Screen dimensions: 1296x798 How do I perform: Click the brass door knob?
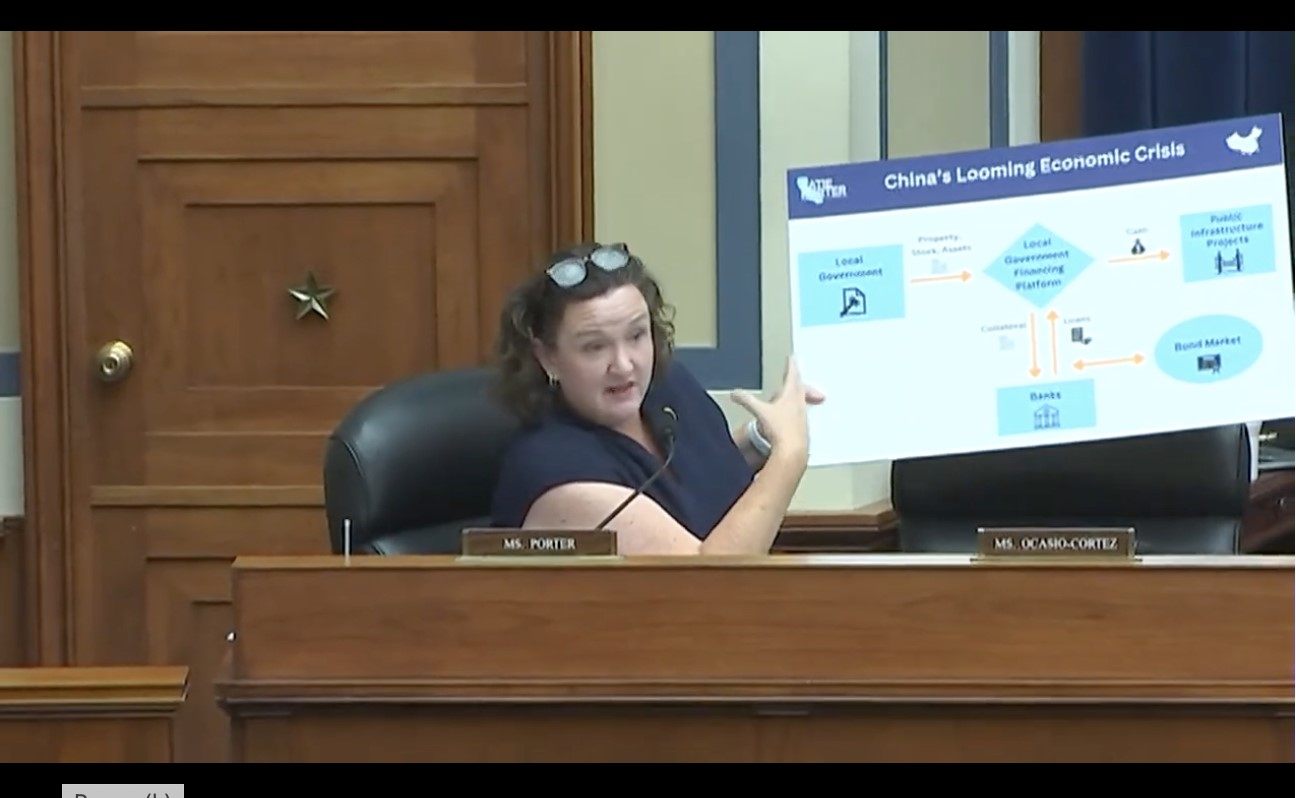pos(114,361)
